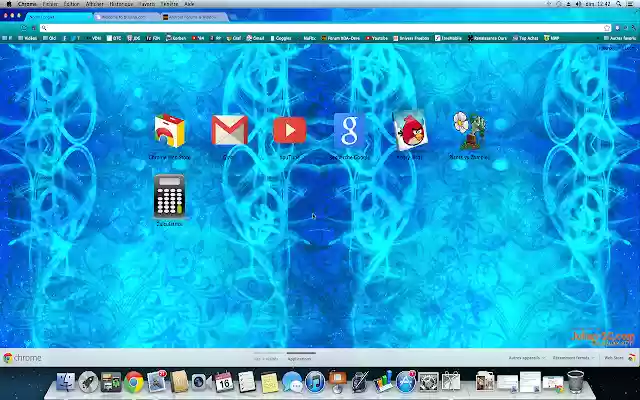Open the Aide menu

coord(189,4)
